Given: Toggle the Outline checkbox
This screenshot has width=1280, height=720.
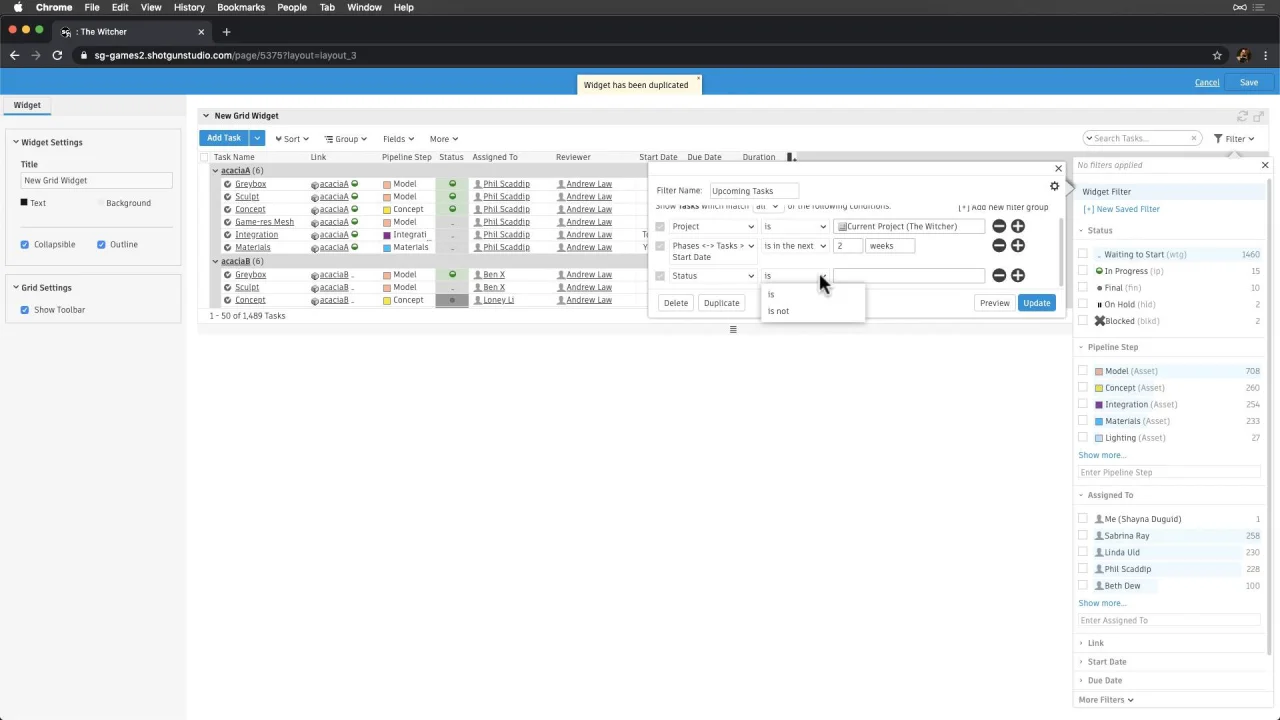Looking at the screenshot, I should coord(101,244).
